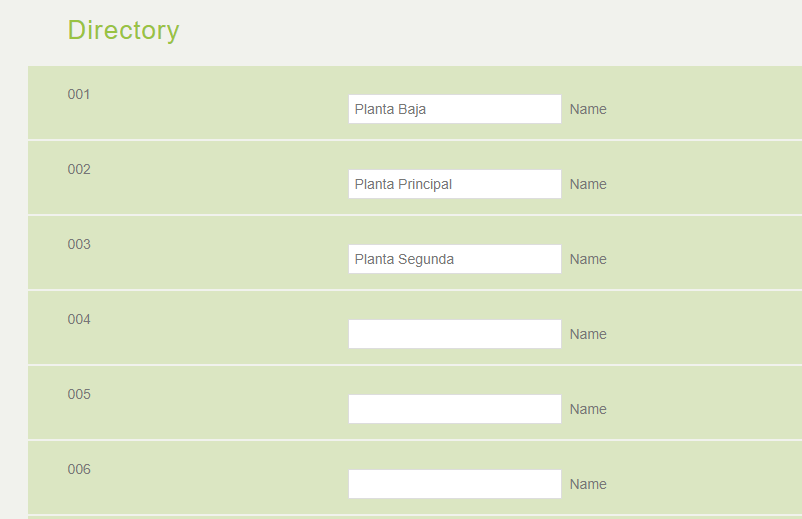Click the Name label in row 006
The height and width of the screenshot is (519, 802).
click(588, 485)
